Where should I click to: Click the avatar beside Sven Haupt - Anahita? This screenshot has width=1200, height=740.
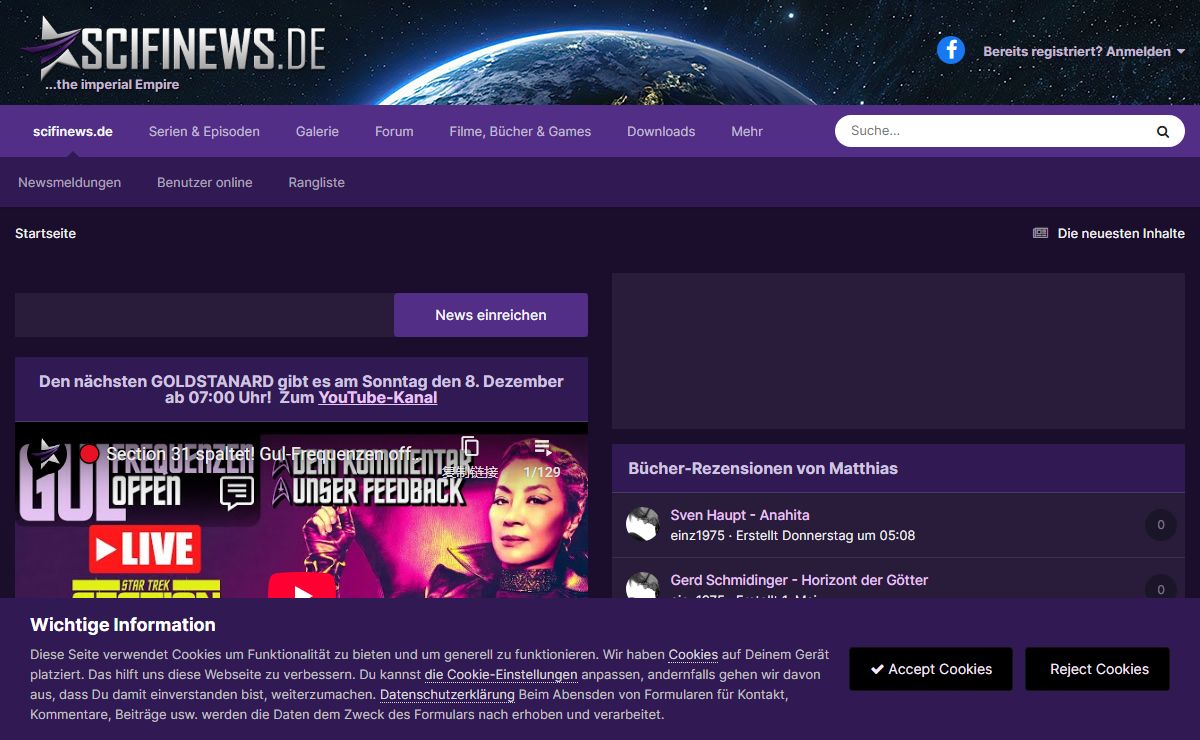pyautogui.click(x=643, y=524)
